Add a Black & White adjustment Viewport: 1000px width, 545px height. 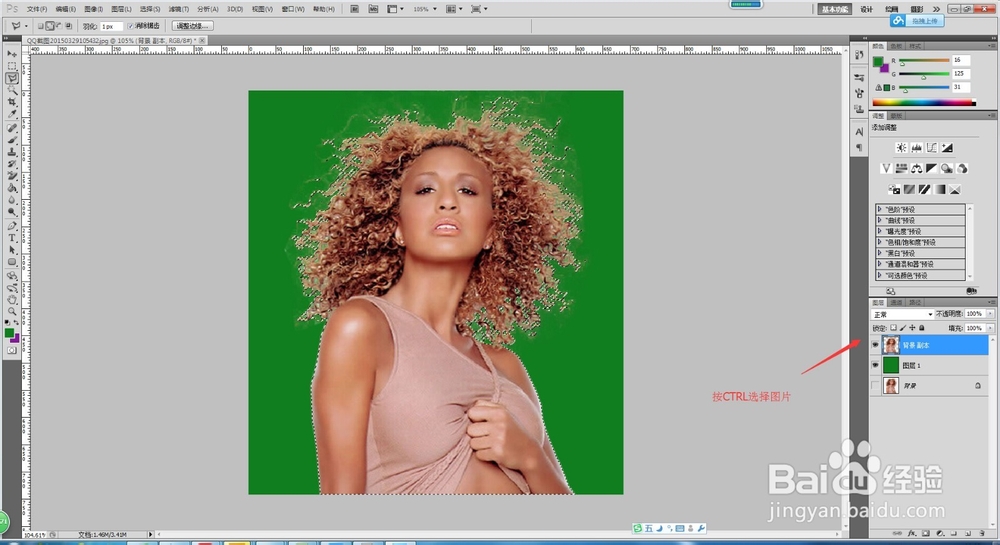(x=932, y=168)
